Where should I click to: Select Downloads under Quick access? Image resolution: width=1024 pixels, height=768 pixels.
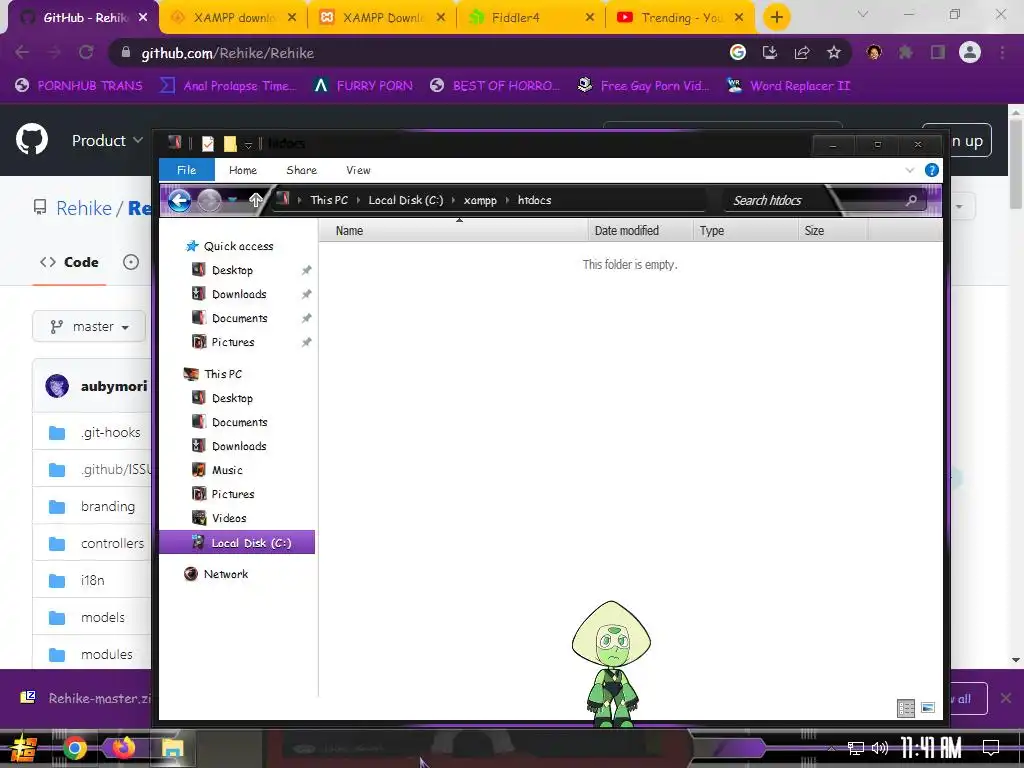point(239,294)
